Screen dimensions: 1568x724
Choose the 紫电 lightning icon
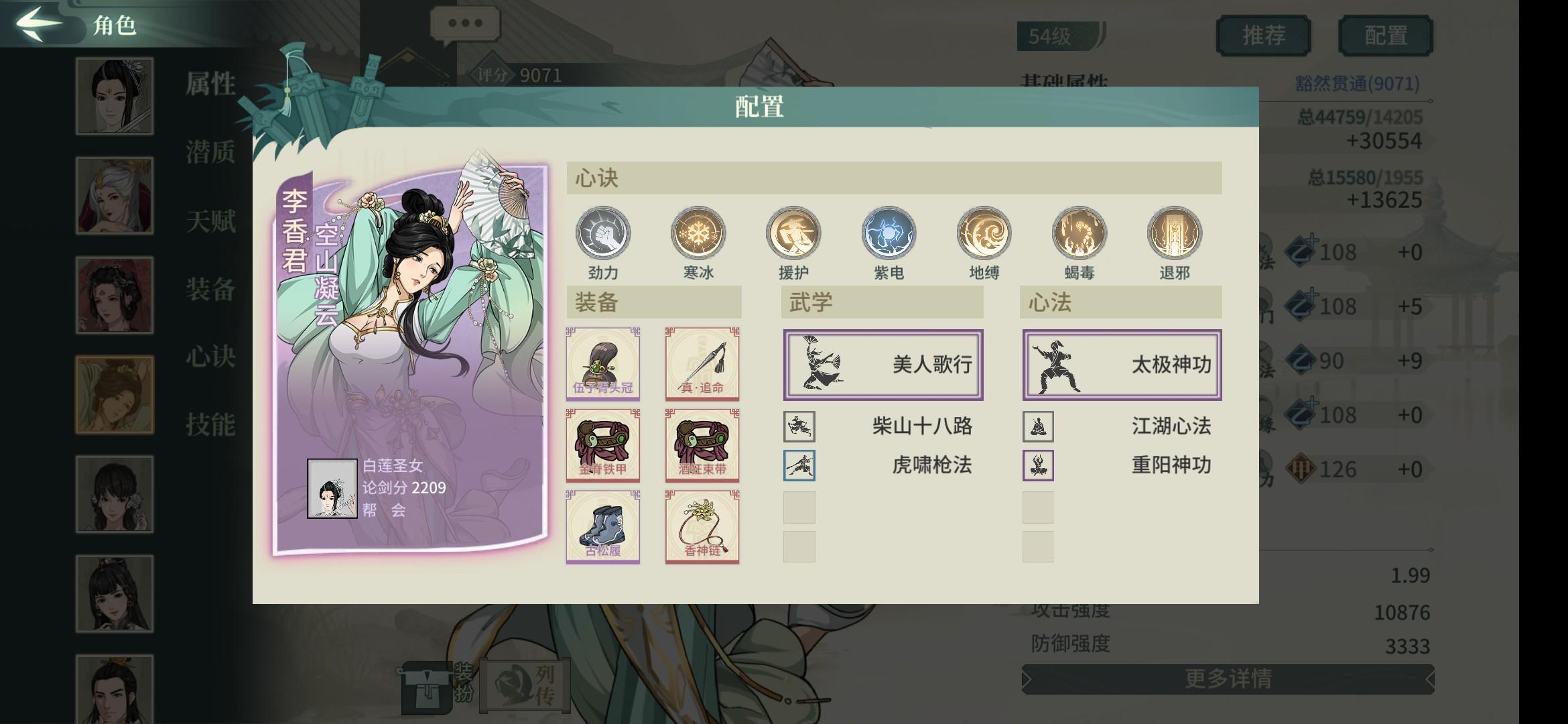[889, 233]
